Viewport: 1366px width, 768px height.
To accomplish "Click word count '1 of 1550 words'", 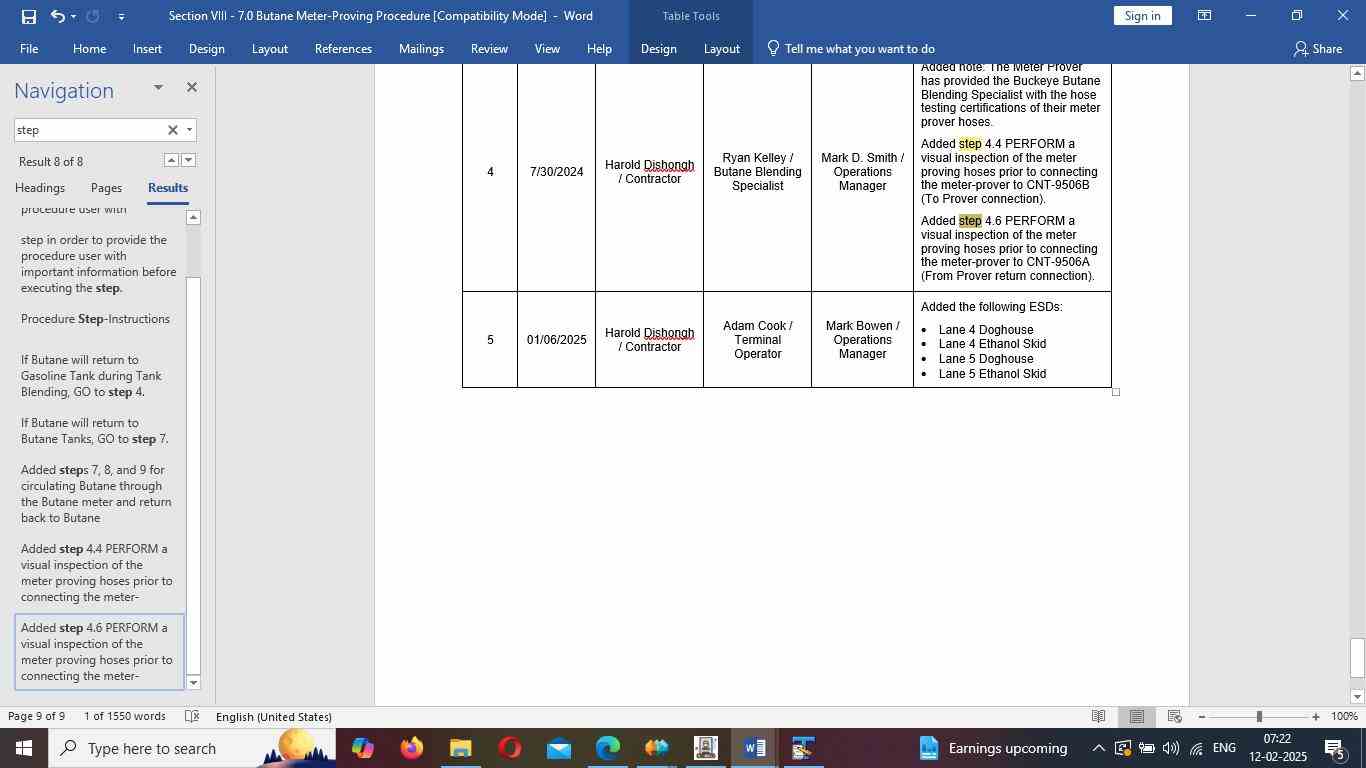I will click(124, 716).
